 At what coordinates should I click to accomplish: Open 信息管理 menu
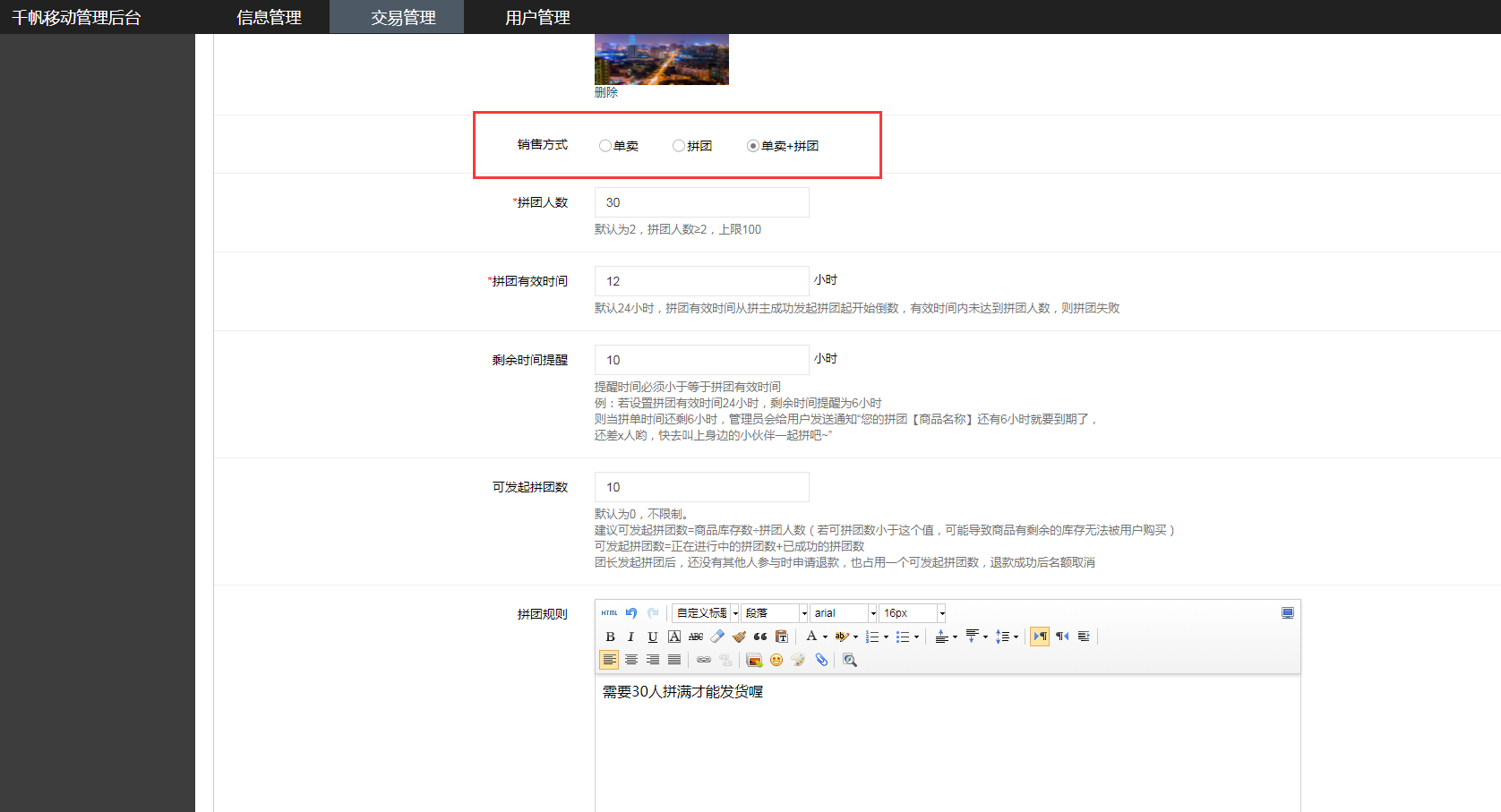pyautogui.click(x=269, y=17)
